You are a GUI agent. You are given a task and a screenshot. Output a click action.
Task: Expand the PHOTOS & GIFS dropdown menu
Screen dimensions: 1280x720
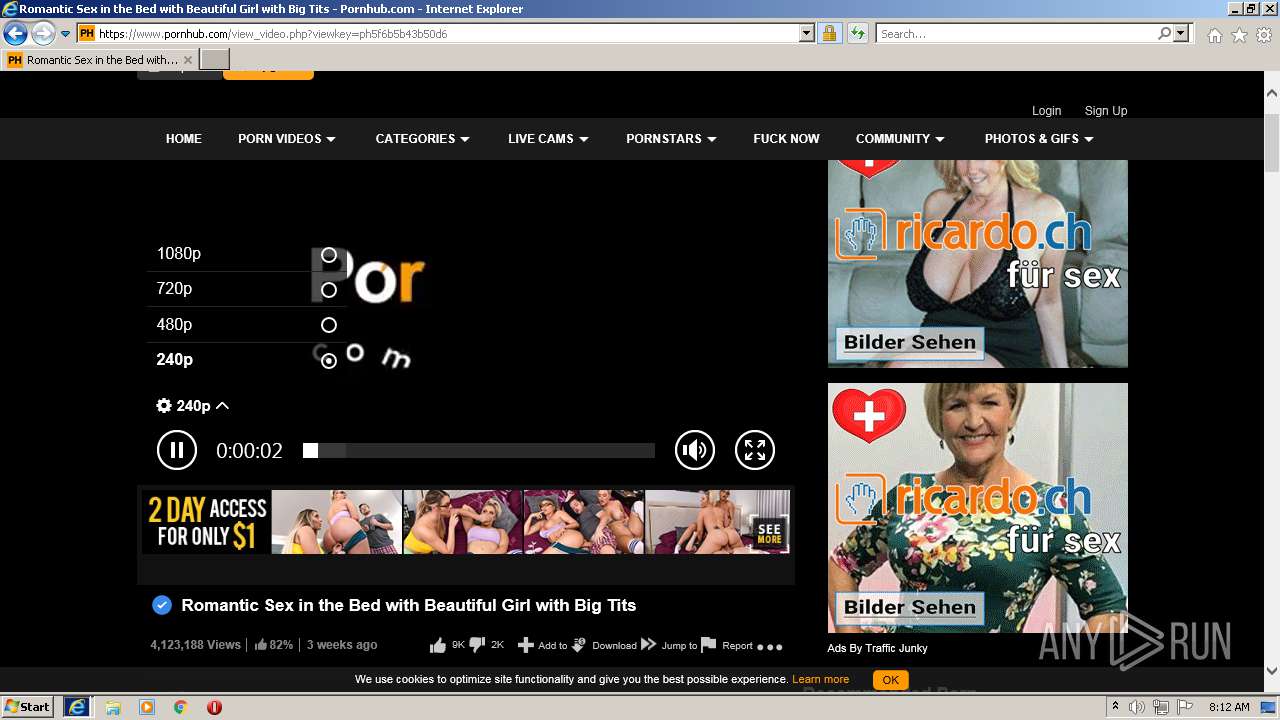pos(1039,139)
